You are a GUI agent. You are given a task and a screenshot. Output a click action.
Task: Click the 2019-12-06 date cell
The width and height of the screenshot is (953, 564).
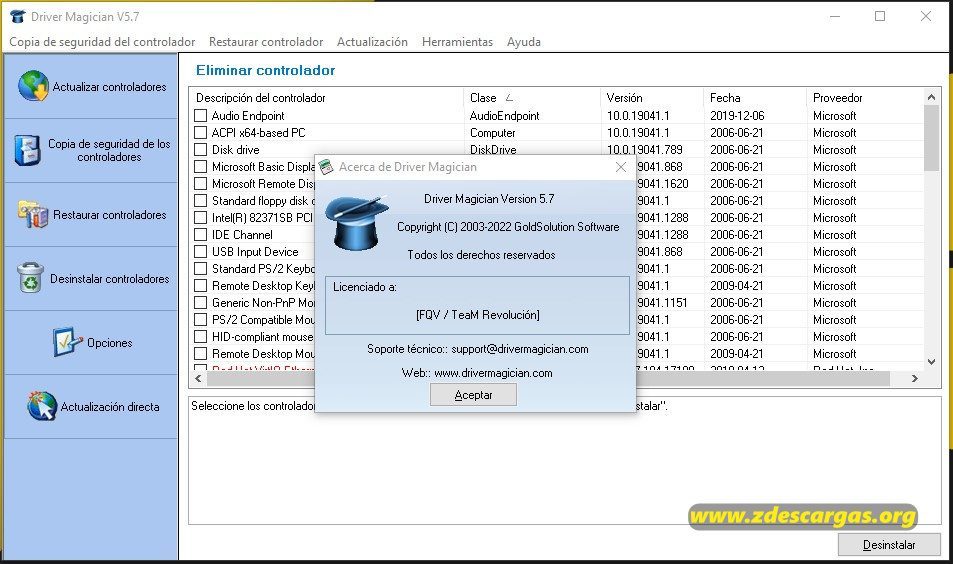[737, 115]
